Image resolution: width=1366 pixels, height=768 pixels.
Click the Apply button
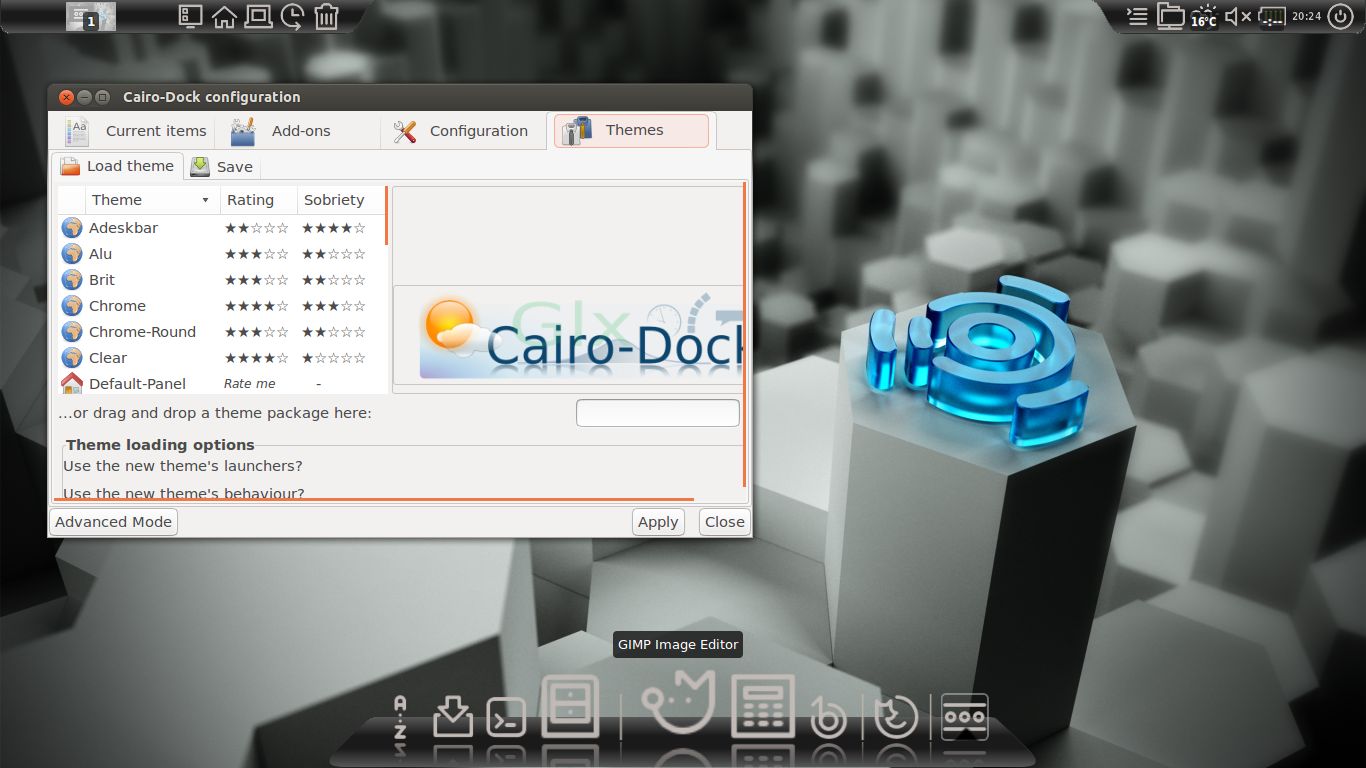(658, 522)
